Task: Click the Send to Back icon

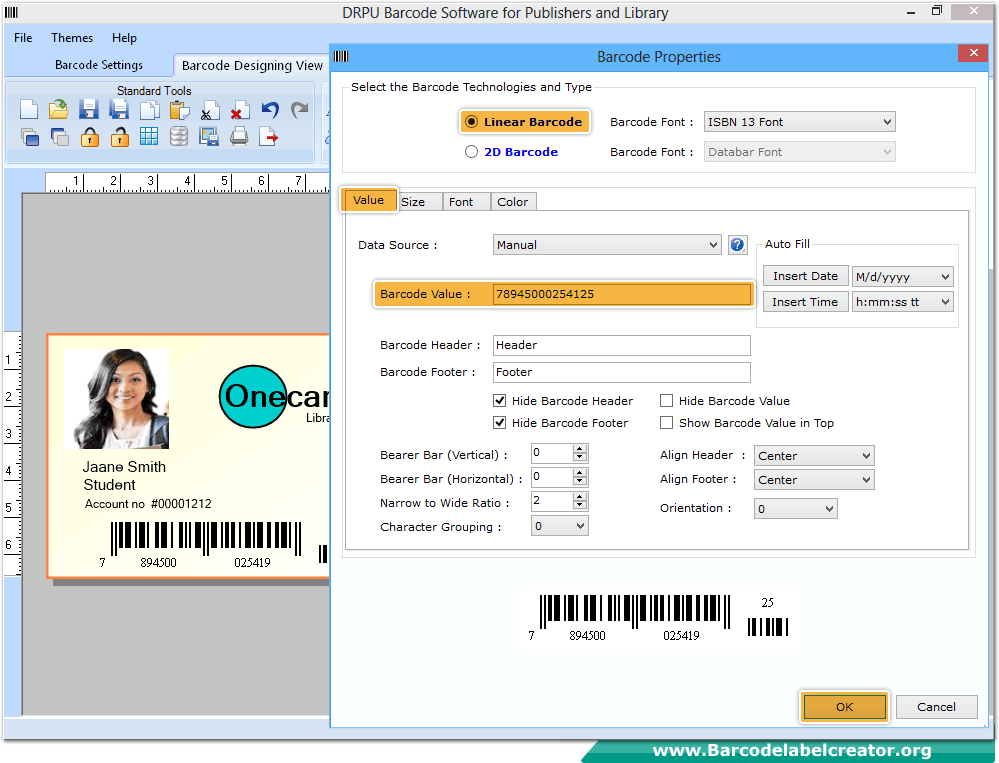Action: (59, 136)
